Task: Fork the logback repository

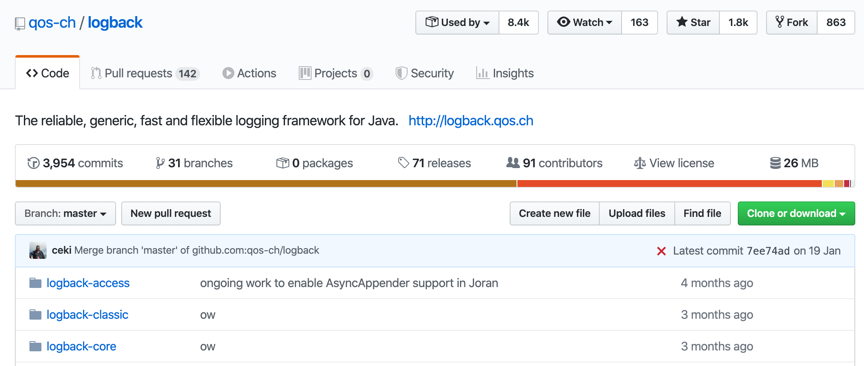Action: pos(792,23)
